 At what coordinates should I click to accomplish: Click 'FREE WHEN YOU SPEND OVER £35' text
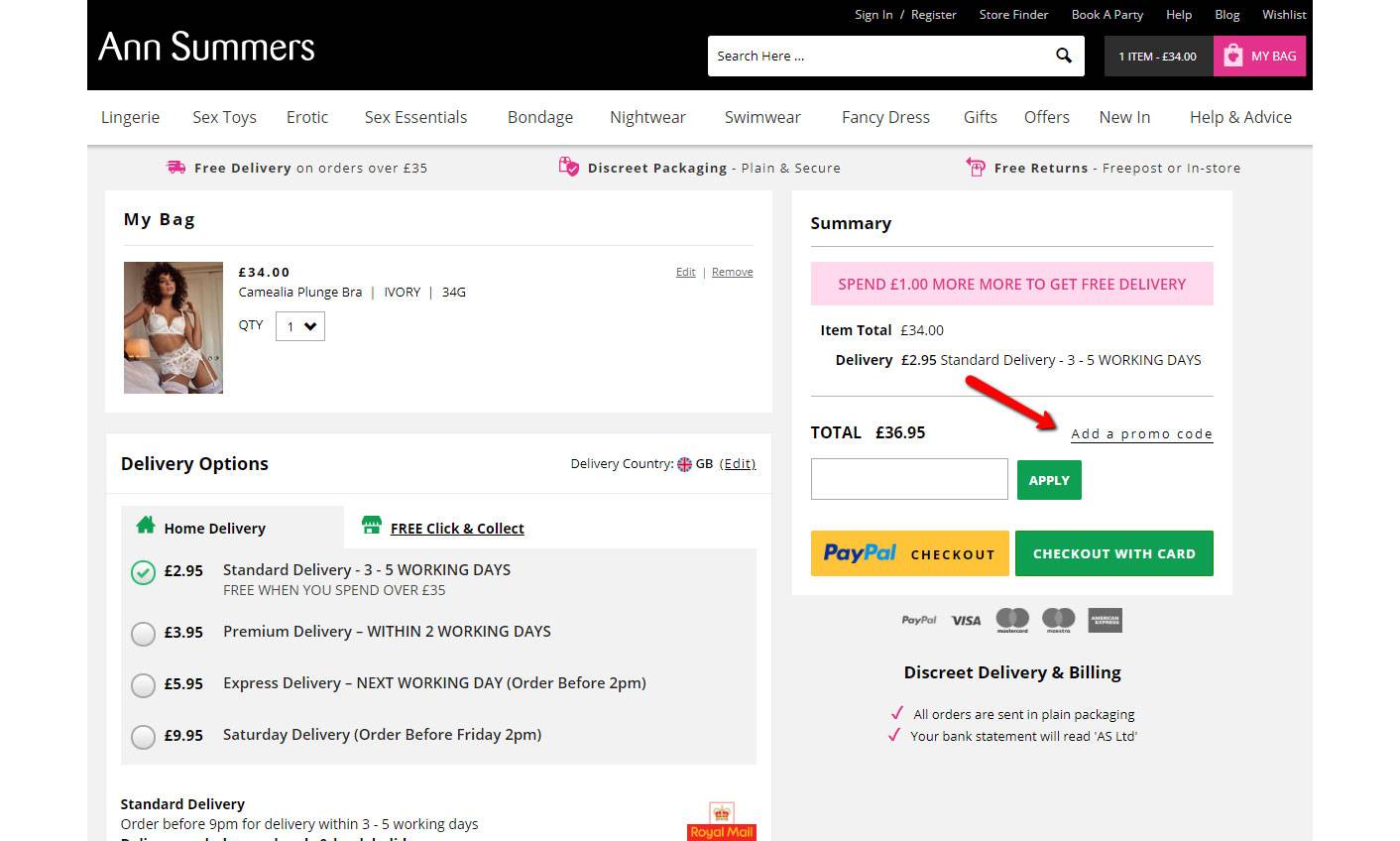point(334,590)
